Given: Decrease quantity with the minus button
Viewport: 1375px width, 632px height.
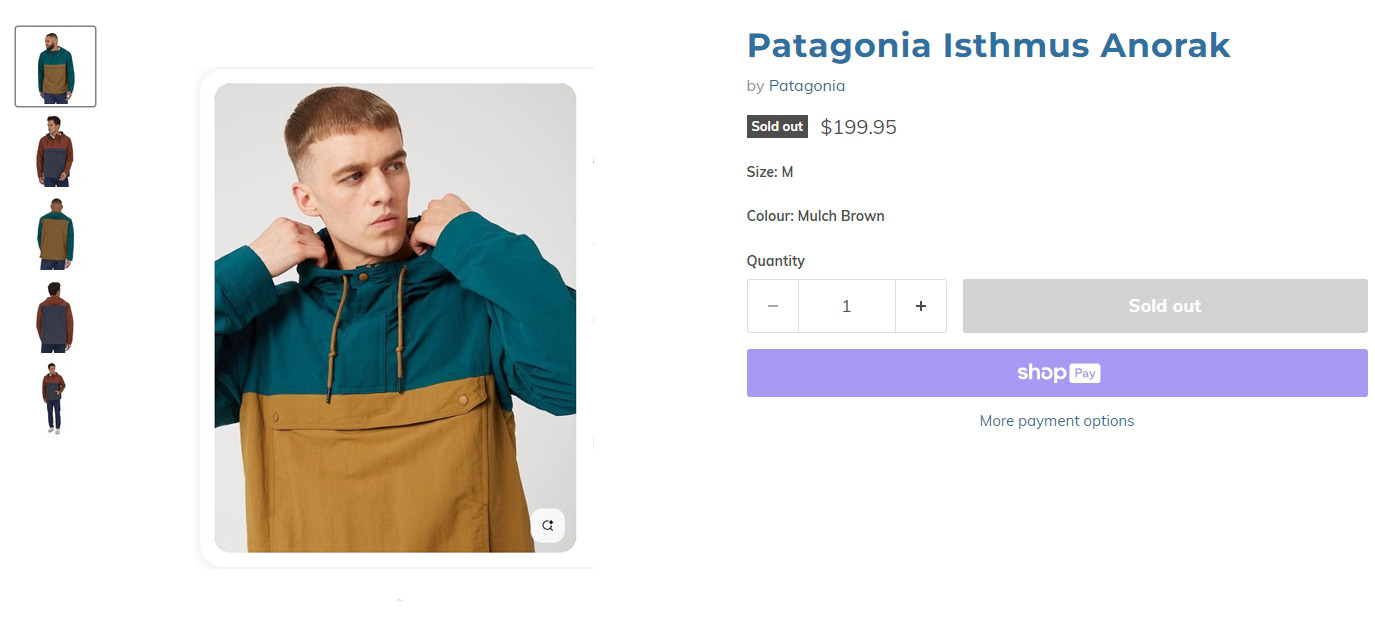Looking at the screenshot, I should 772,306.
